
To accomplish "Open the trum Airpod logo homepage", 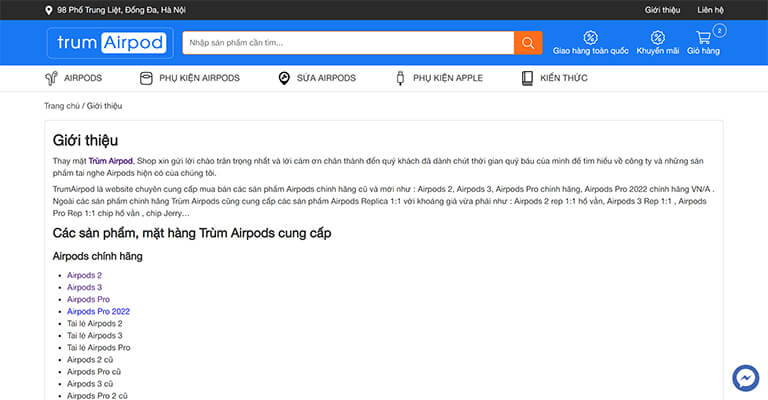I will point(110,43).
